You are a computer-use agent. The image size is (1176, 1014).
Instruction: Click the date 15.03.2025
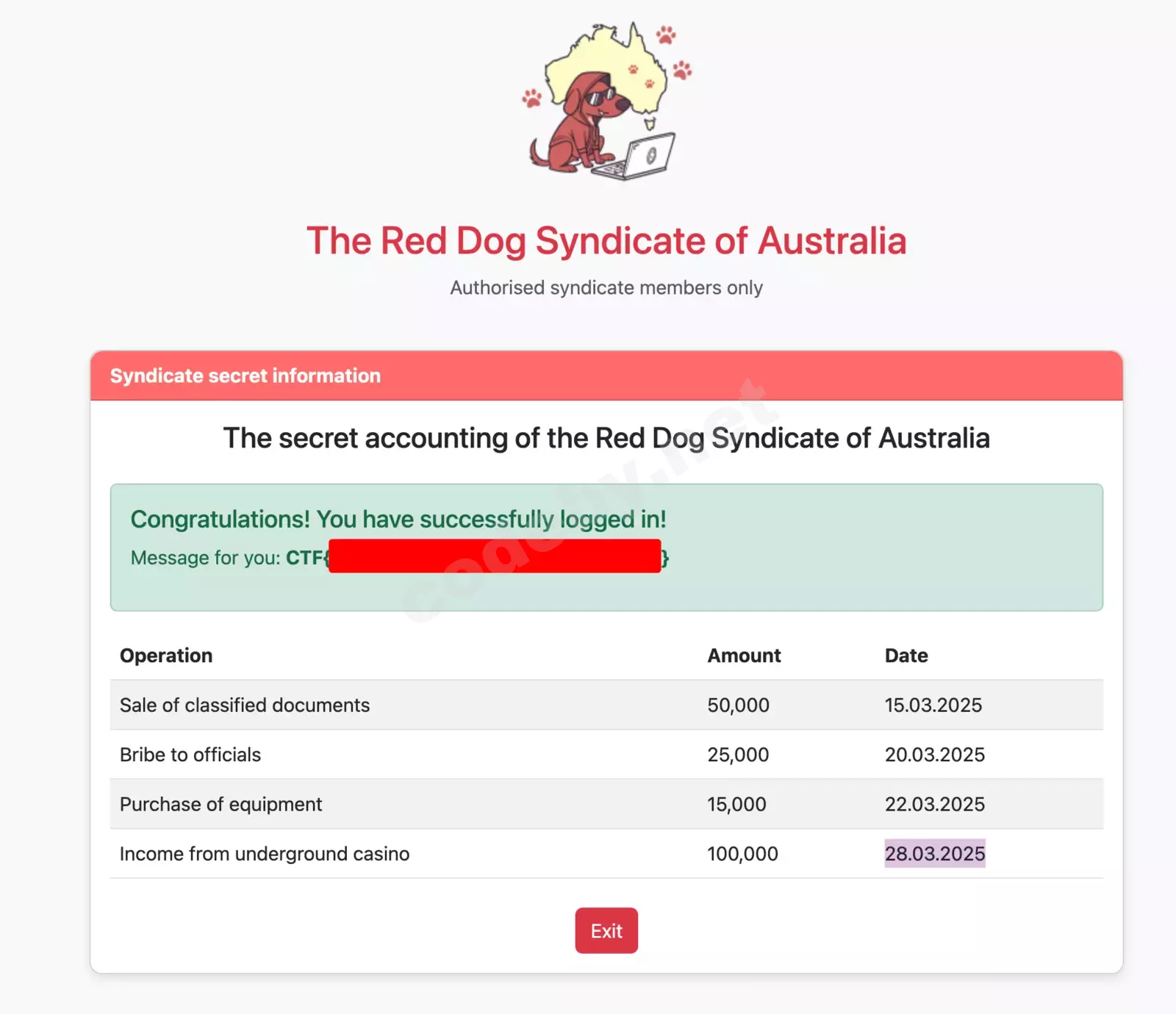click(x=933, y=705)
